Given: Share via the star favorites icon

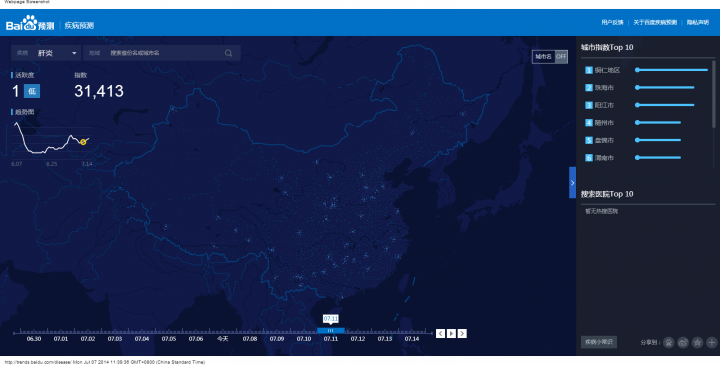Looking at the screenshot, I should 697,342.
